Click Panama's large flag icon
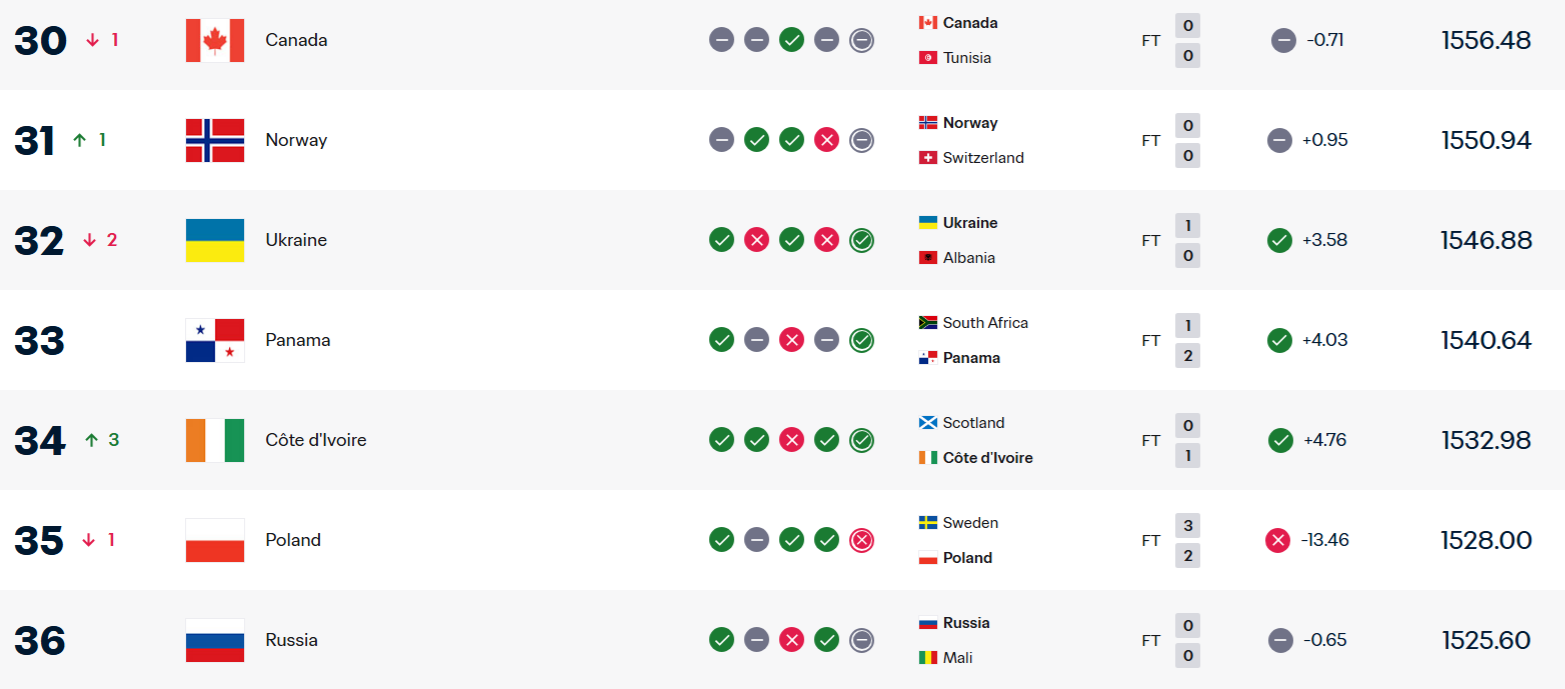 pos(215,340)
